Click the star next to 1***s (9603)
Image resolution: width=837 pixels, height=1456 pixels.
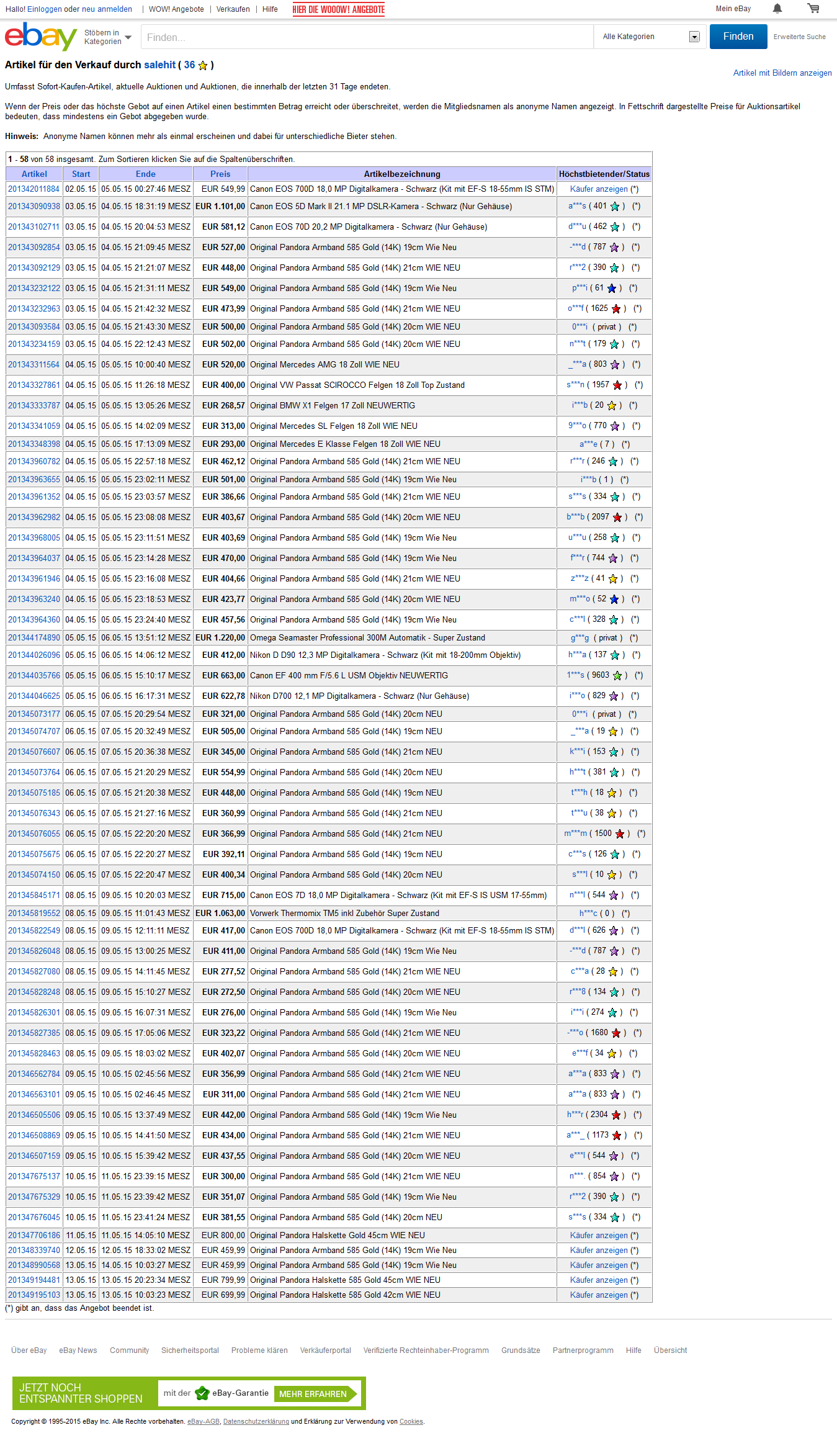click(x=617, y=675)
